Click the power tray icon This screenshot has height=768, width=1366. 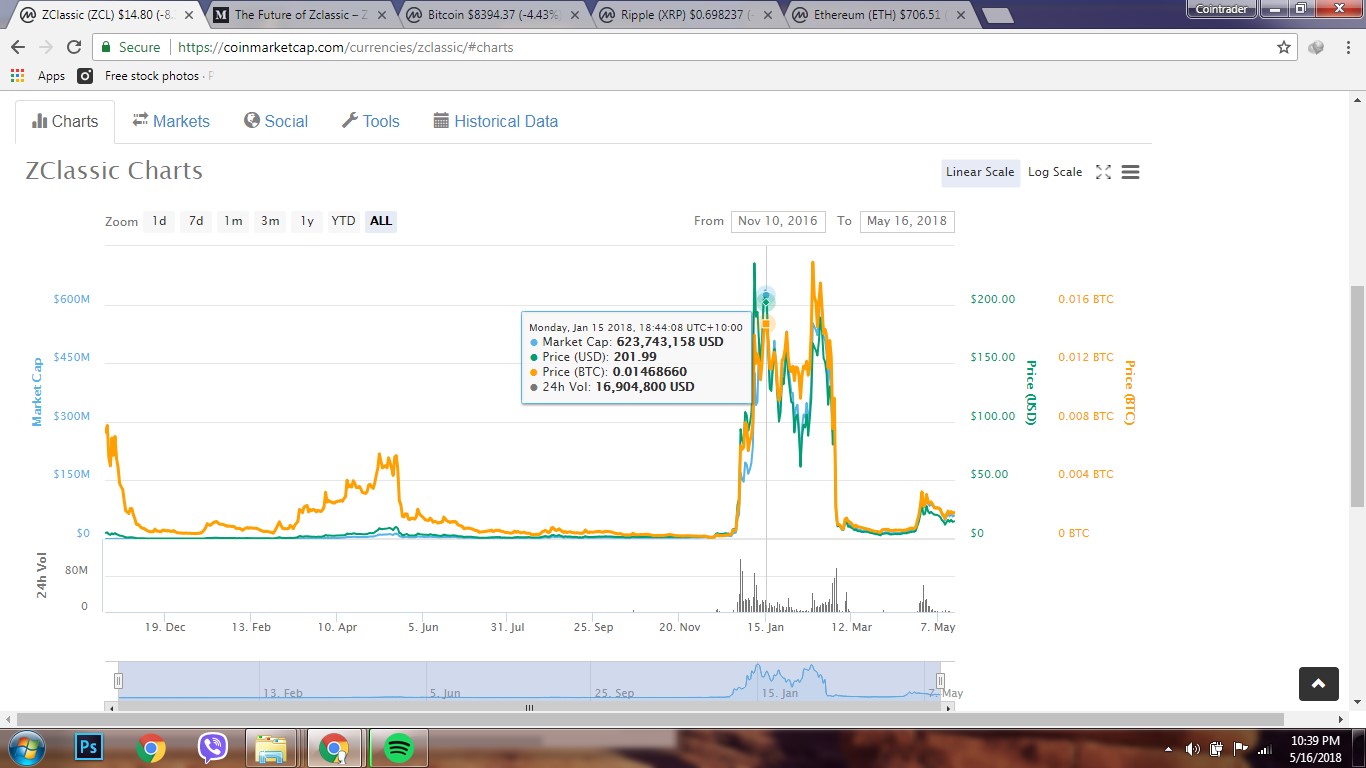(x=1217, y=748)
